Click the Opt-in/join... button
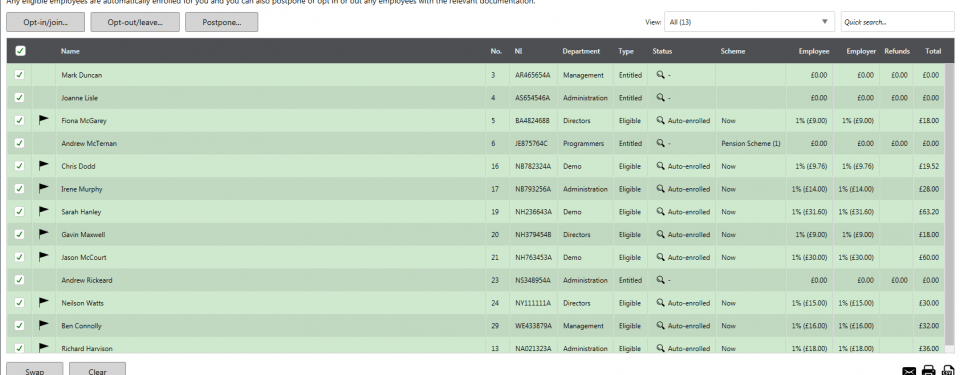960x375 pixels. click(x=46, y=22)
